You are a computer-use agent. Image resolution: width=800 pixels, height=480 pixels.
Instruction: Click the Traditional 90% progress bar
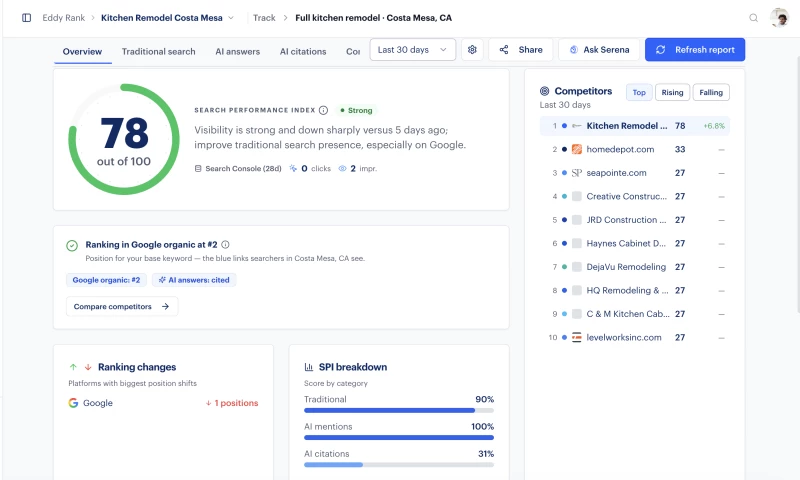point(399,410)
